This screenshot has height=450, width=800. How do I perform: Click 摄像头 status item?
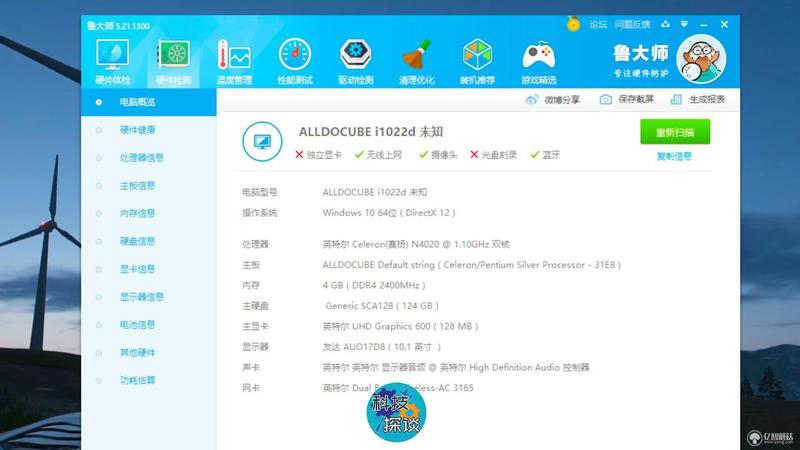point(438,155)
